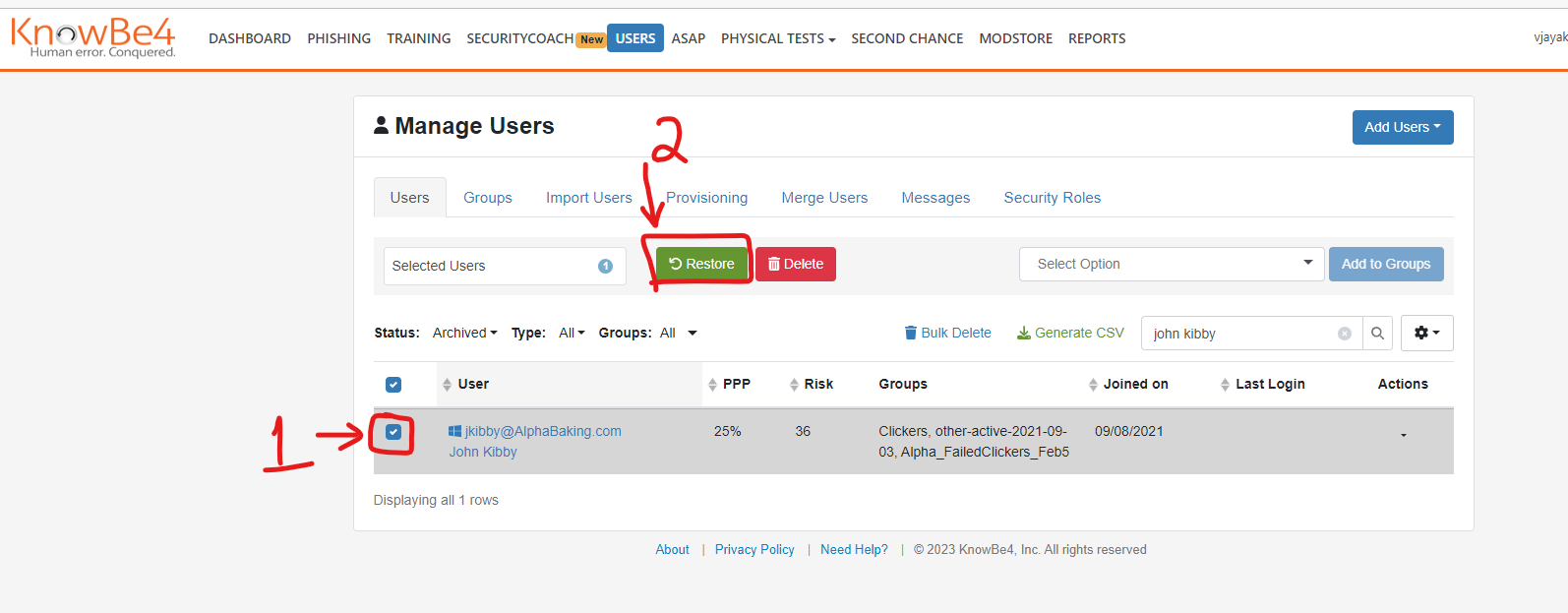The width and height of the screenshot is (1568, 613).
Task: Uncheck the John Kibby row checkbox
Action: 393,432
